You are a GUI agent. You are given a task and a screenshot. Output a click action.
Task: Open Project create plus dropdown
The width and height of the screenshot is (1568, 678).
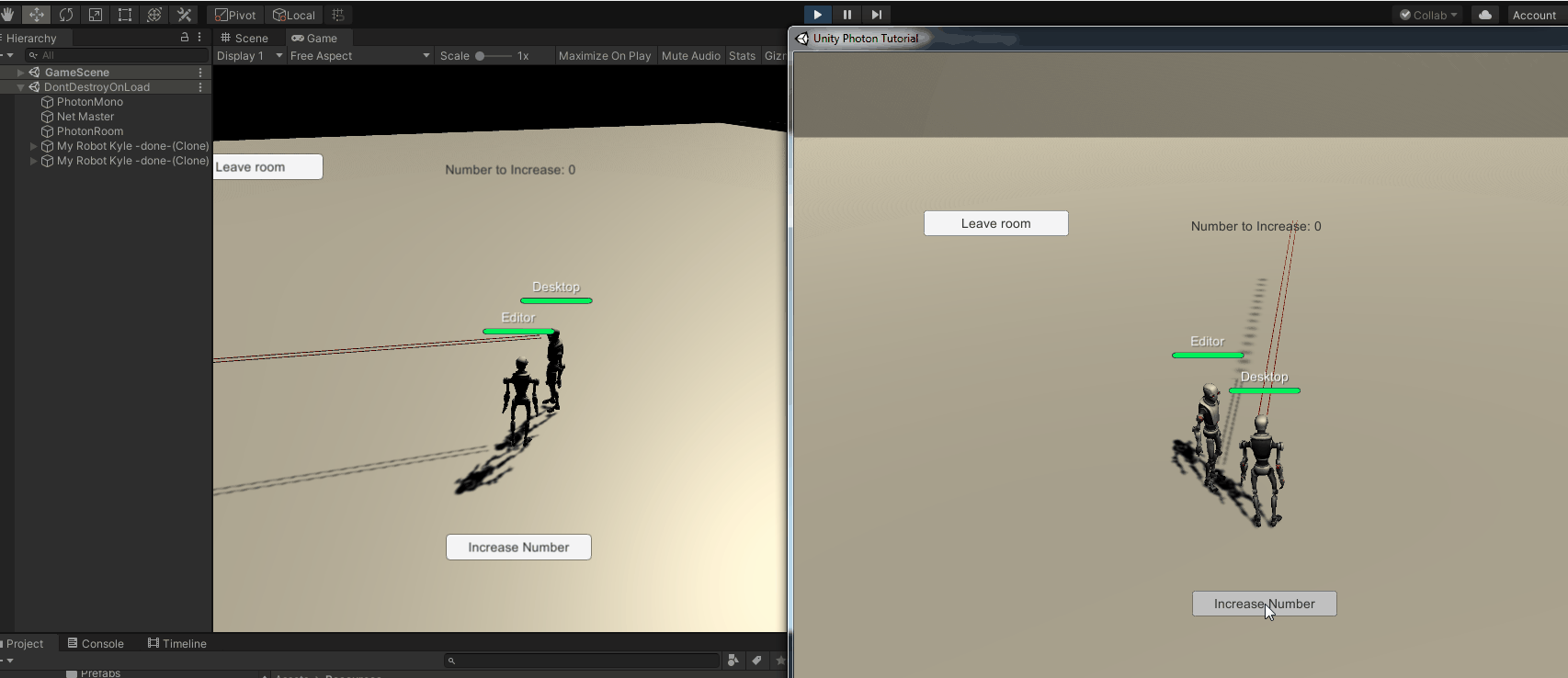7,661
